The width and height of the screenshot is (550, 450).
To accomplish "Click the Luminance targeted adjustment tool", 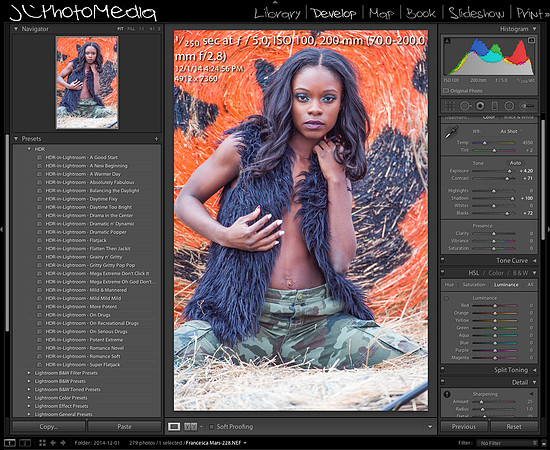I will 446,298.
